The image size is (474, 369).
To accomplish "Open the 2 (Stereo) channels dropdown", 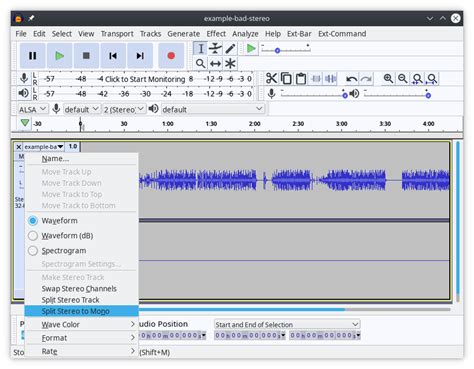I will point(124,109).
